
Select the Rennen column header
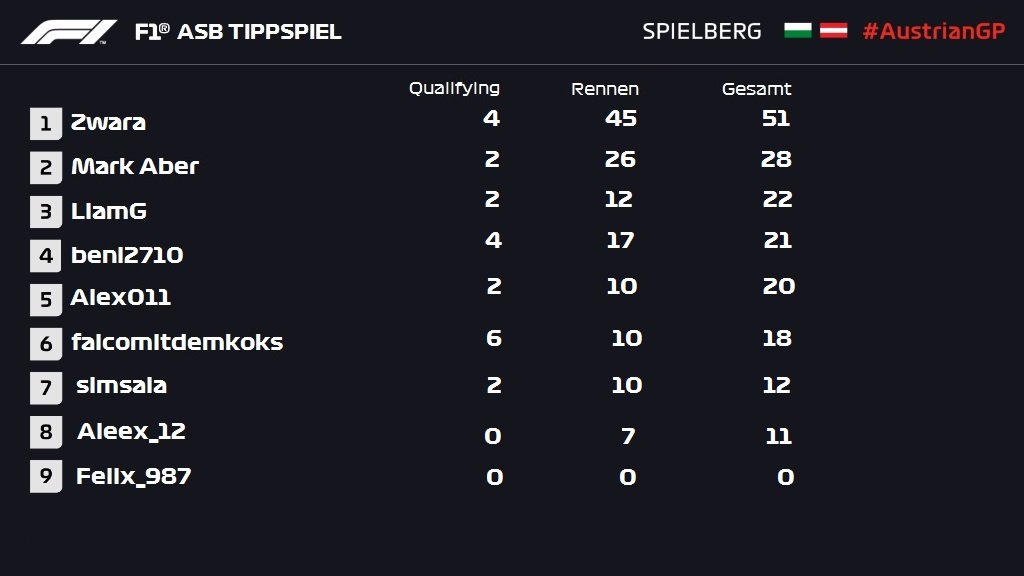(x=605, y=89)
